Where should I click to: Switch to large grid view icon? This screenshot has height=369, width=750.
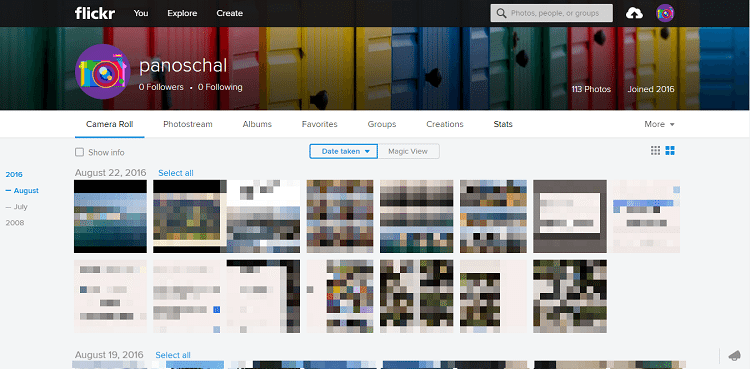click(x=670, y=151)
